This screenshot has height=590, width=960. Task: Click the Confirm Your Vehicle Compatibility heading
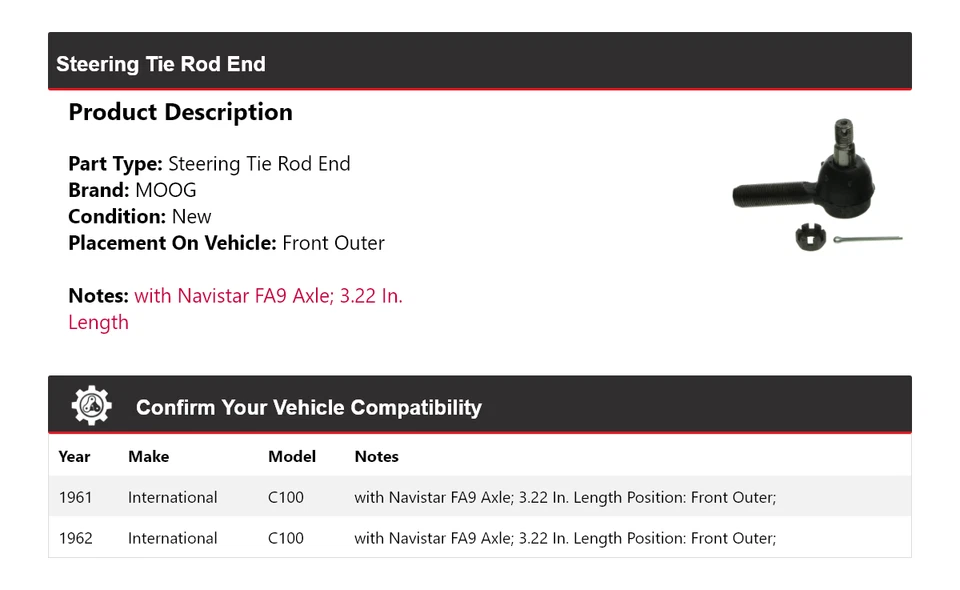(x=308, y=408)
